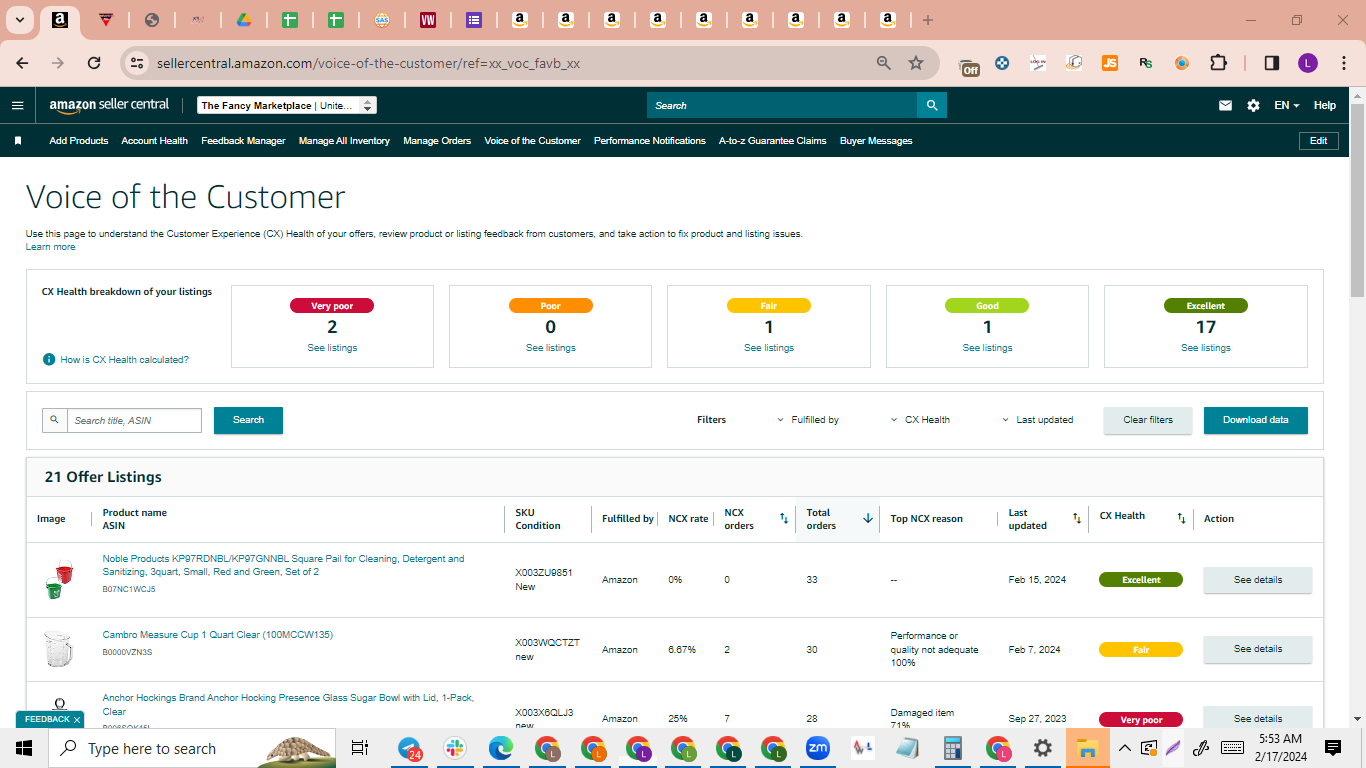The width and height of the screenshot is (1366, 768).
Task: Click the info icon beside CX Health calculated
Action: (48, 359)
